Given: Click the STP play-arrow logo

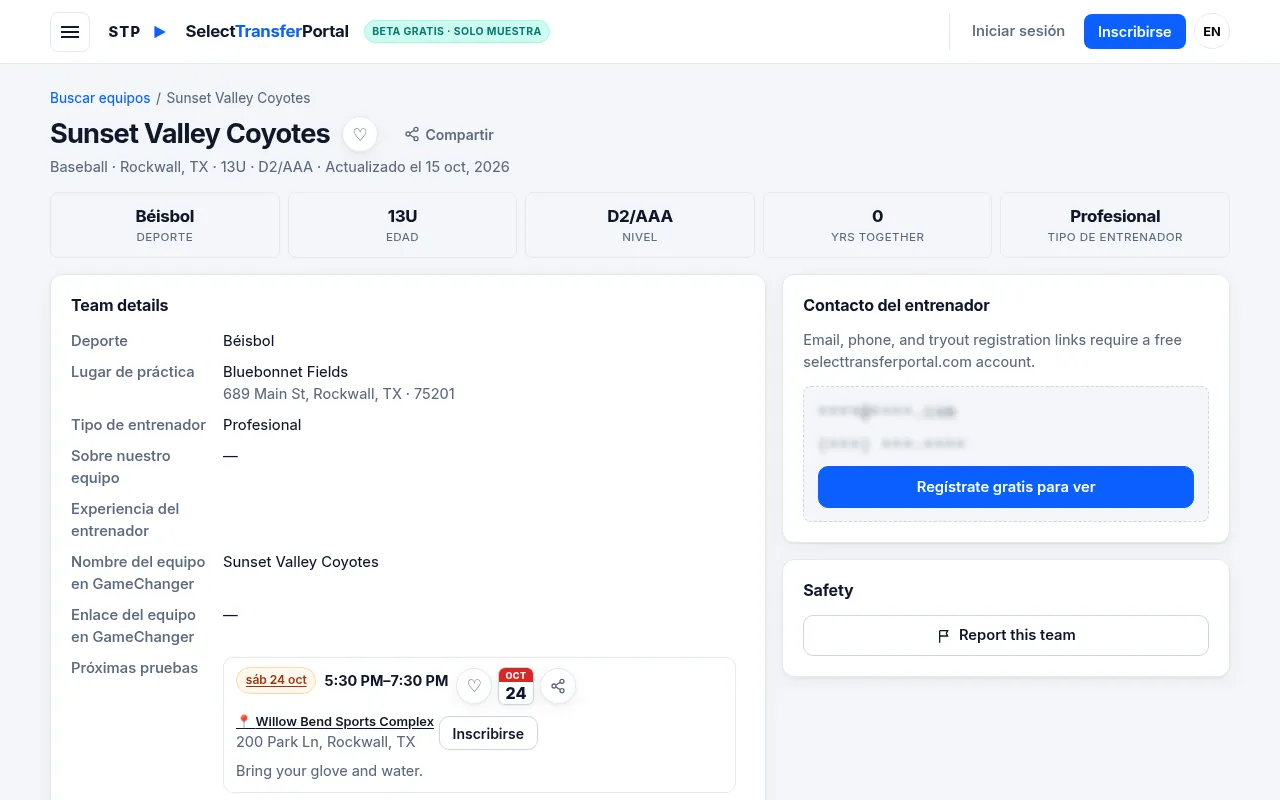Looking at the screenshot, I should pos(138,32).
